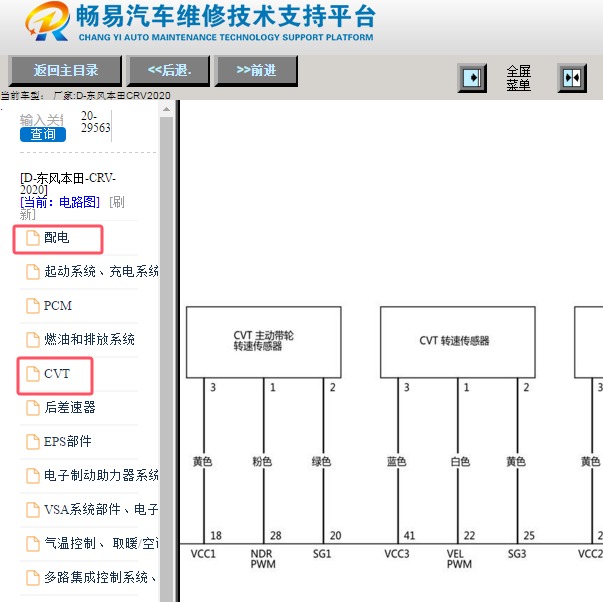Click the NDR PWM terminal label

(263, 559)
